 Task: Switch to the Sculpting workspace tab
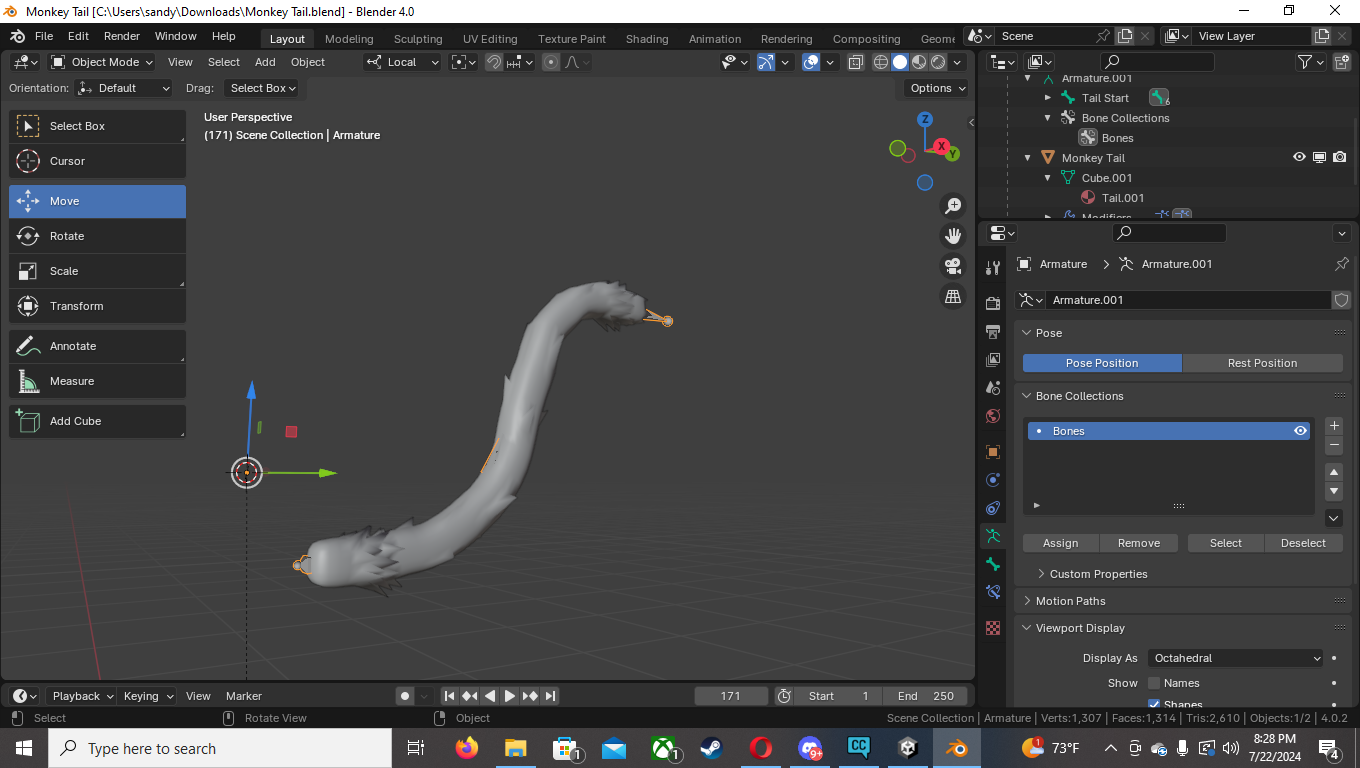pos(417,39)
